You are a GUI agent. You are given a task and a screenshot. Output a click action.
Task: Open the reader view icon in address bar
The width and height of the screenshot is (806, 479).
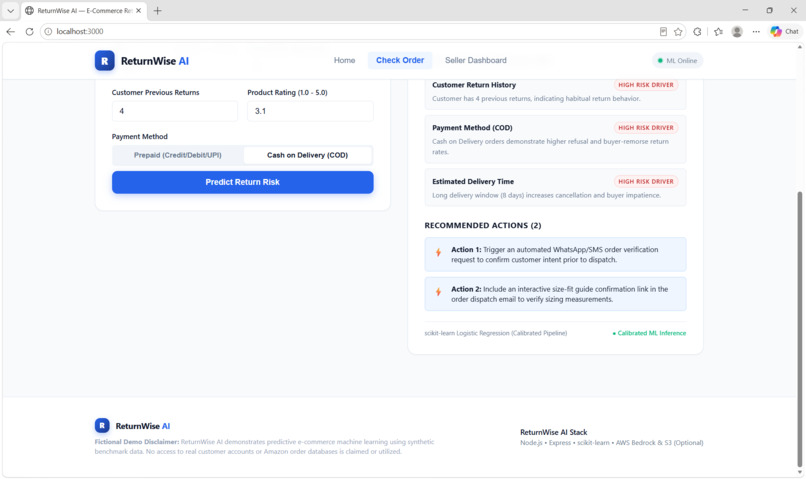[663, 31]
